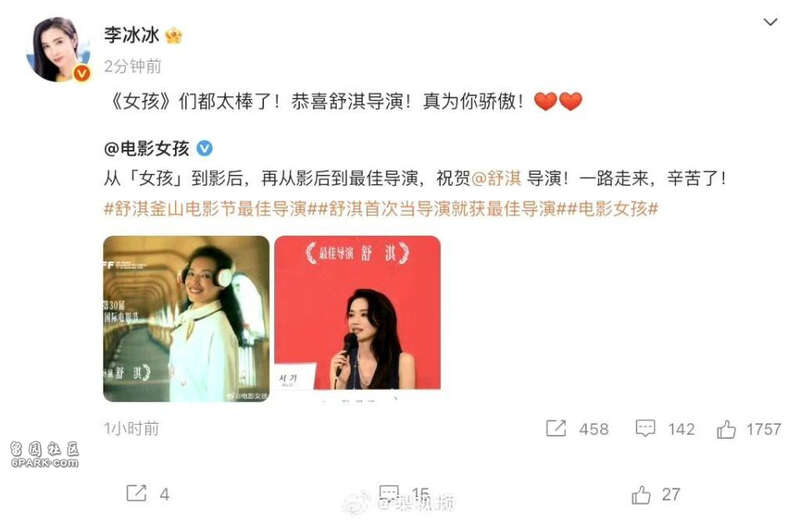View the red press conference photo

coord(358,313)
